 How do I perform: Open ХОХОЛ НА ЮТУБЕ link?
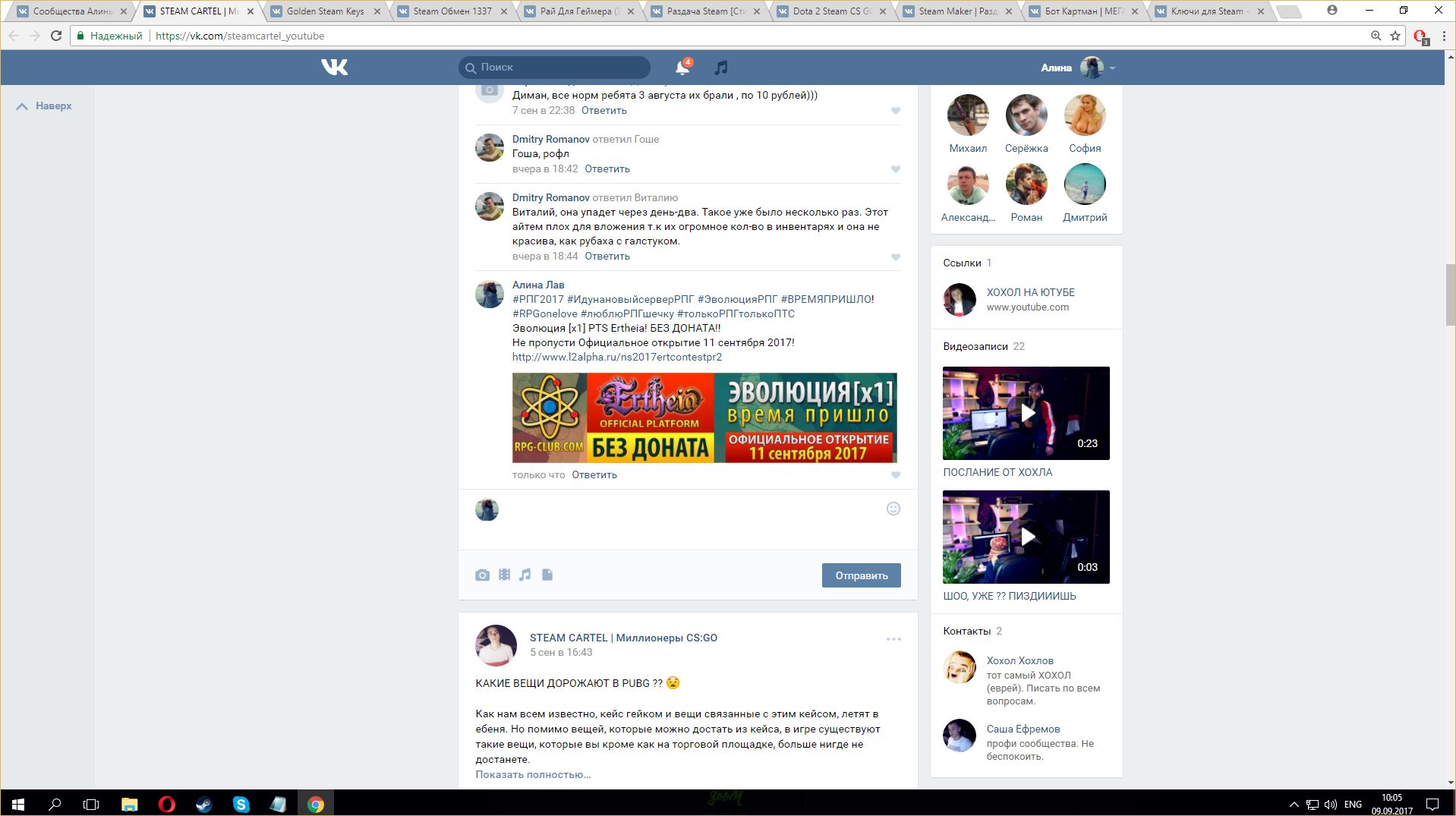pyautogui.click(x=1030, y=292)
